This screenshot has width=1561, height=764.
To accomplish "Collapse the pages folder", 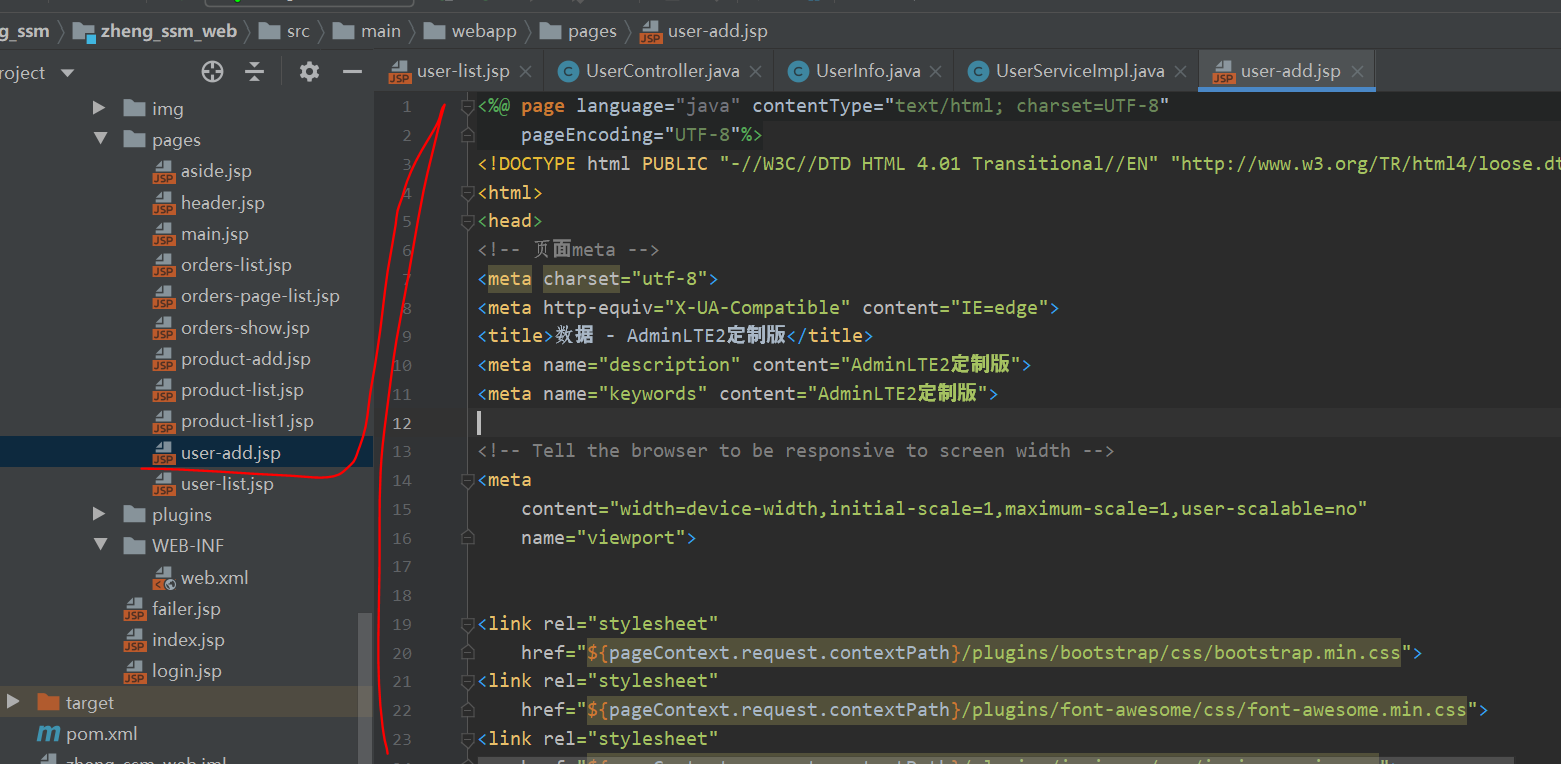I will click(x=100, y=139).
